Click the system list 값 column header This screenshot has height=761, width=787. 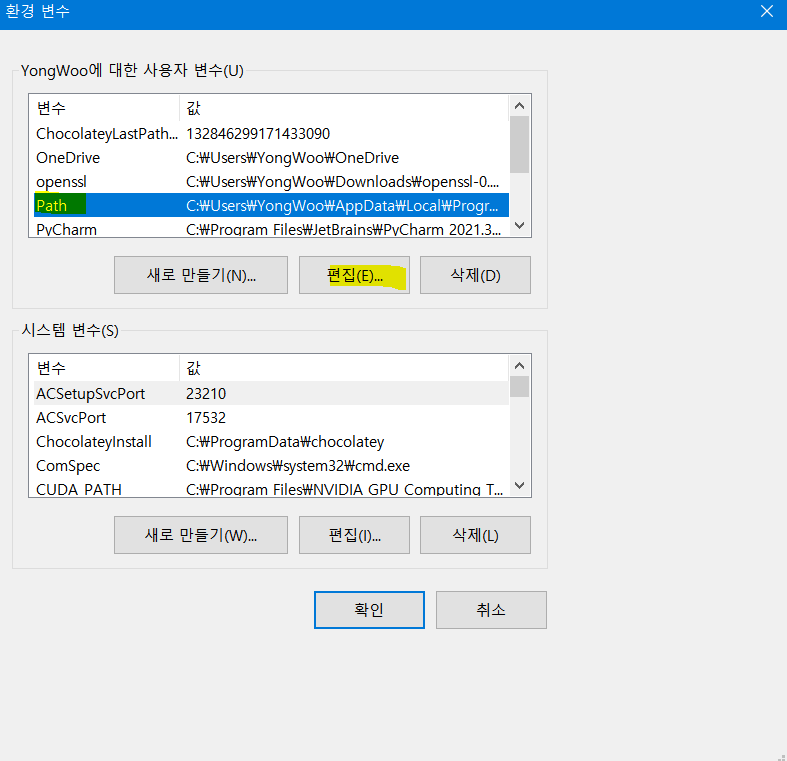pyautogui.click(x=344, y=368)
